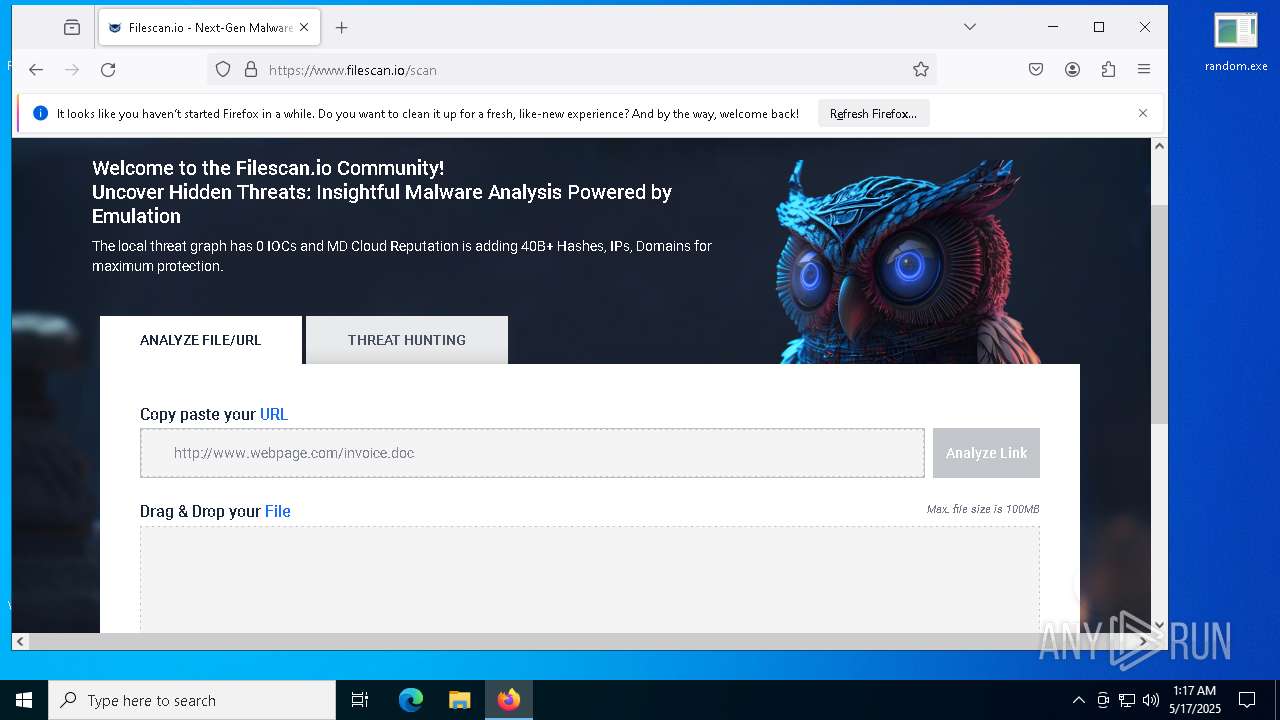Open a new tab with plus button
Image resolution: width=1280 pixels, height=720 pixels.
tap(341, 28)
